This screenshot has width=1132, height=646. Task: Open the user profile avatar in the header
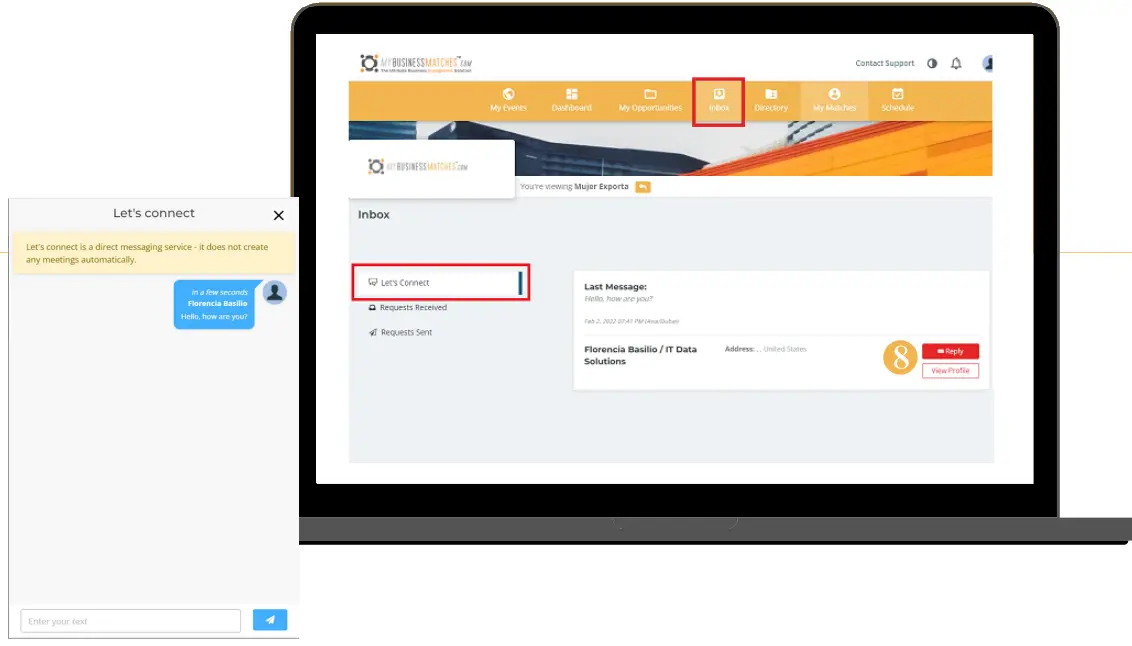[988, 64]
